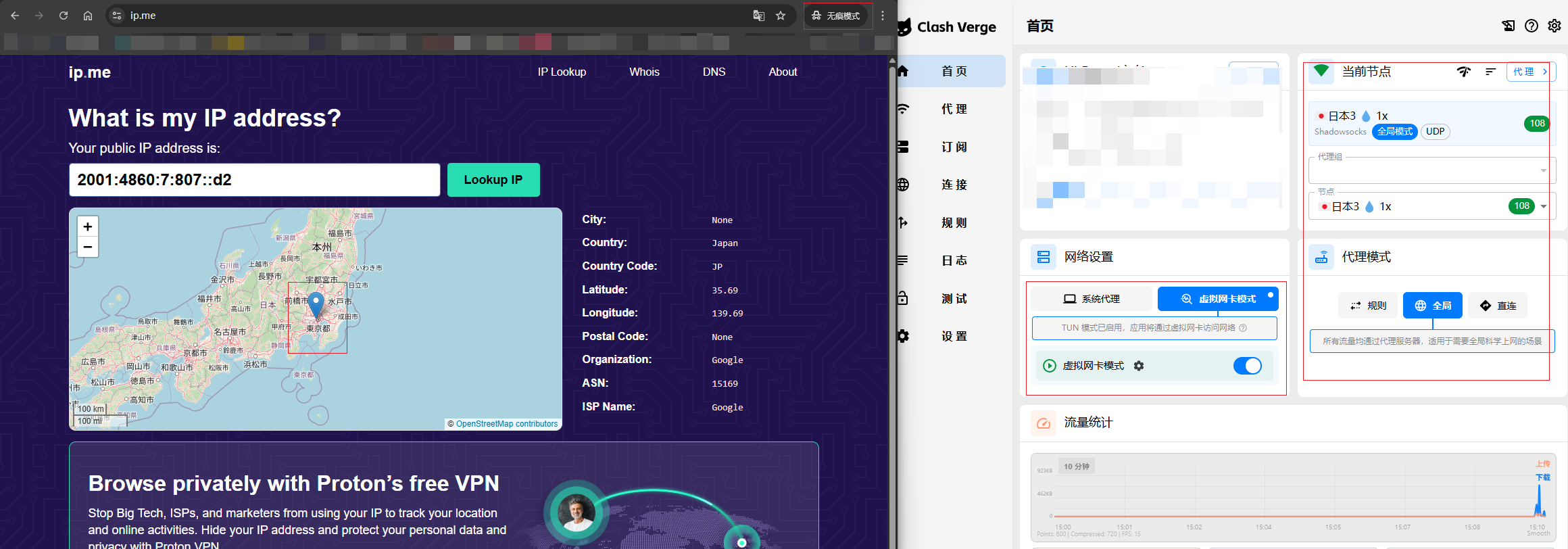Click the lightweight mode icon beside the help icon
Viewport: 1568px width, 549px height.
pyautogui.click(x=1509, y=26)
